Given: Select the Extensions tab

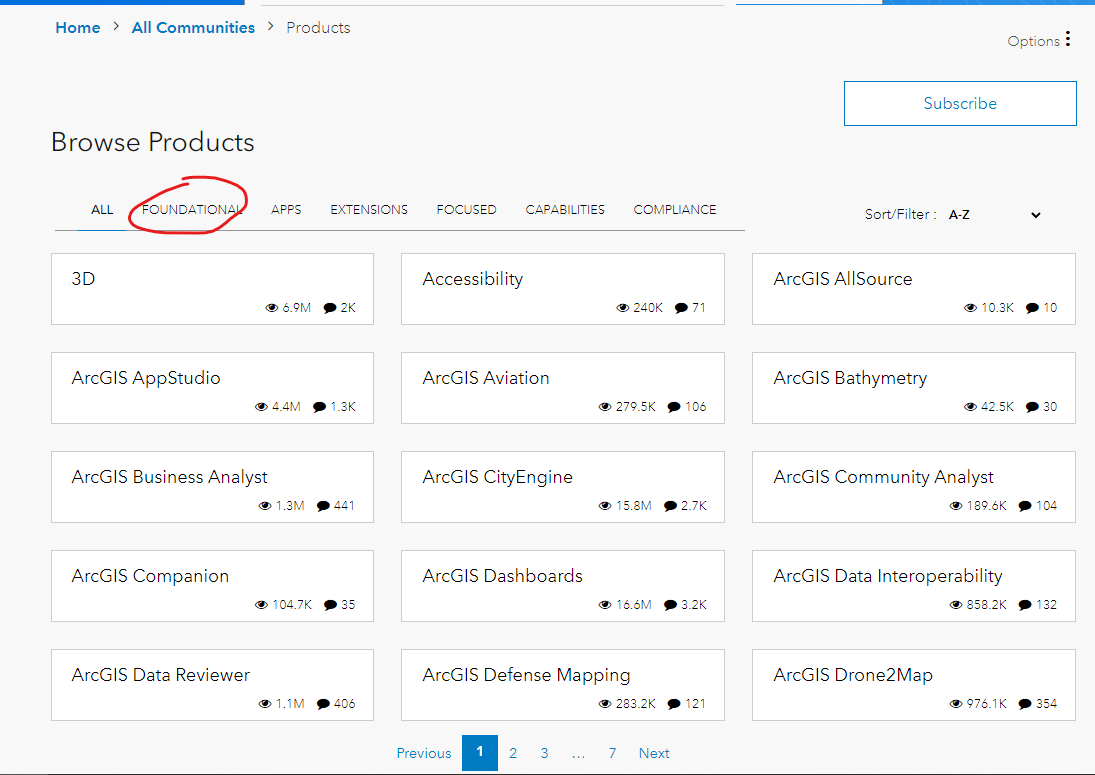Looking at the screenshot, I should 369,210.
